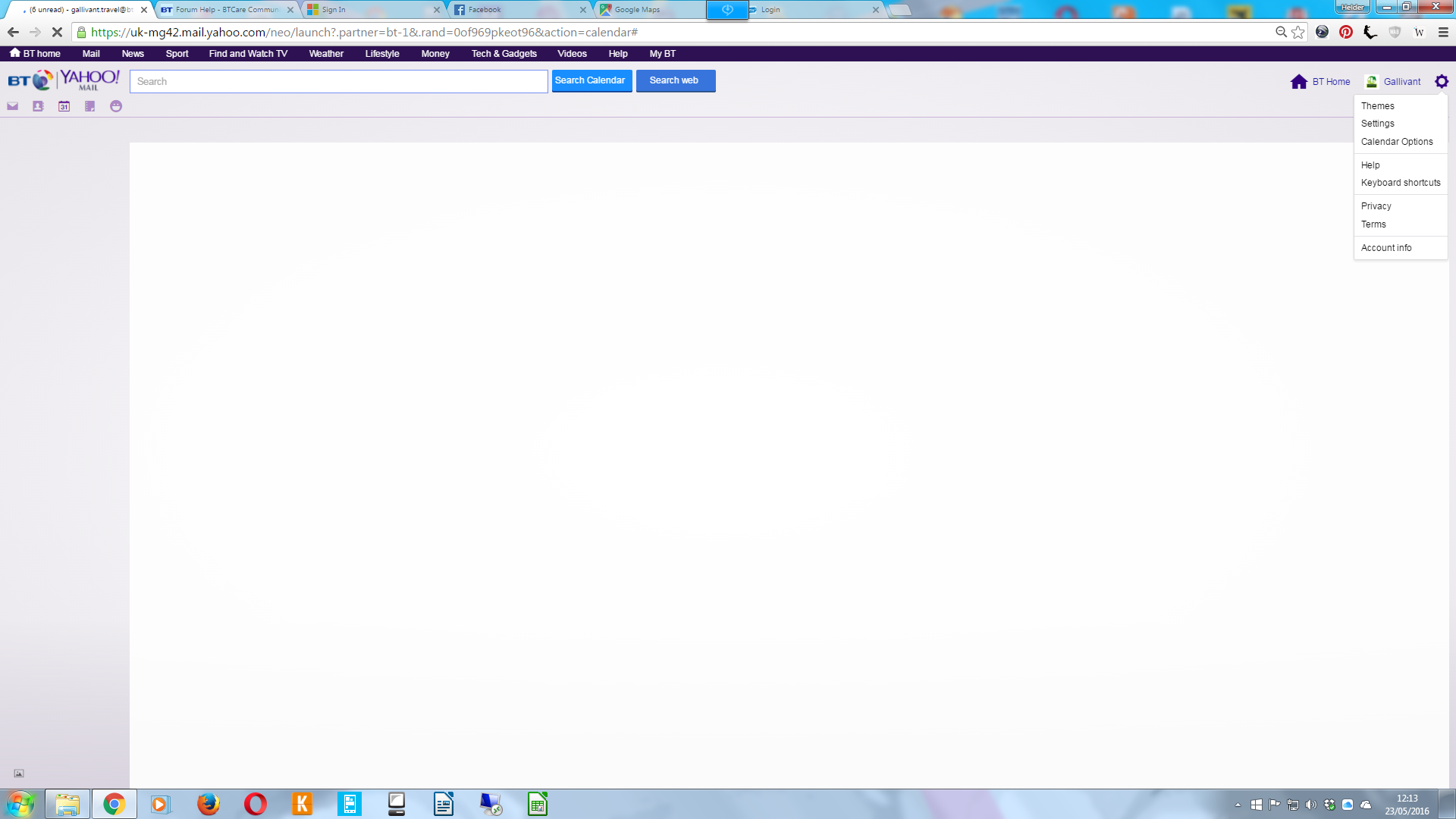
Task: Open Keyboard shortcuts from the menu
Action: tap(1400, 183)
